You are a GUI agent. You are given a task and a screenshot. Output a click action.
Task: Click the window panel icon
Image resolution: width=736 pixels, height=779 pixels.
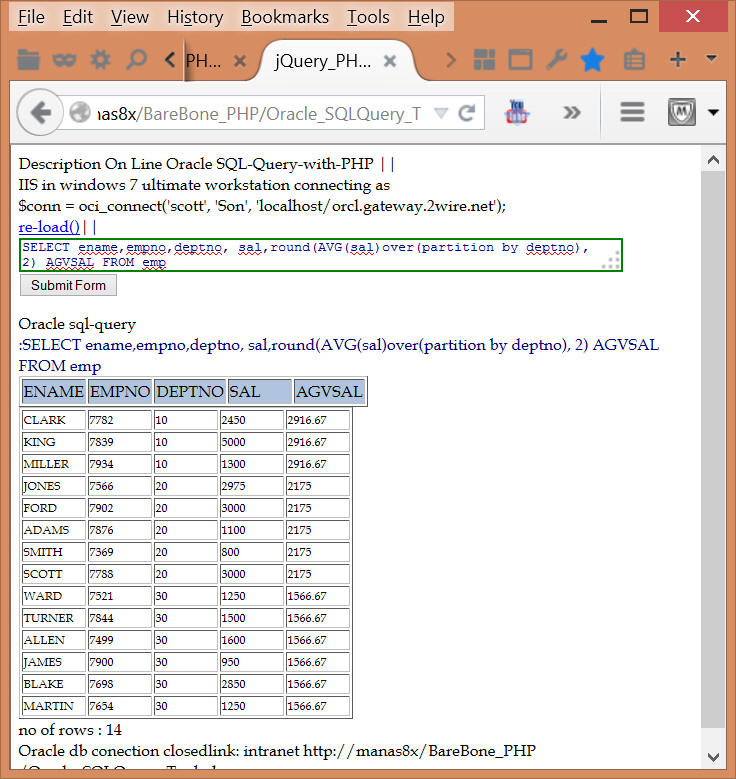[x=520, y=60]
